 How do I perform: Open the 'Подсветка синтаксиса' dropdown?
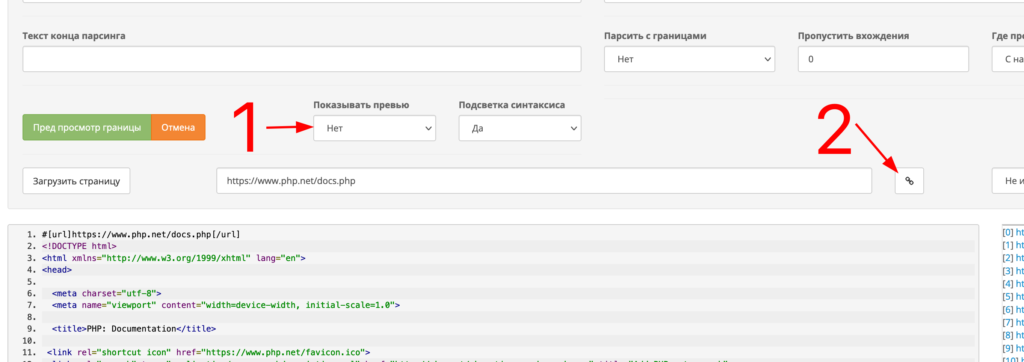[x=520, y=128]
